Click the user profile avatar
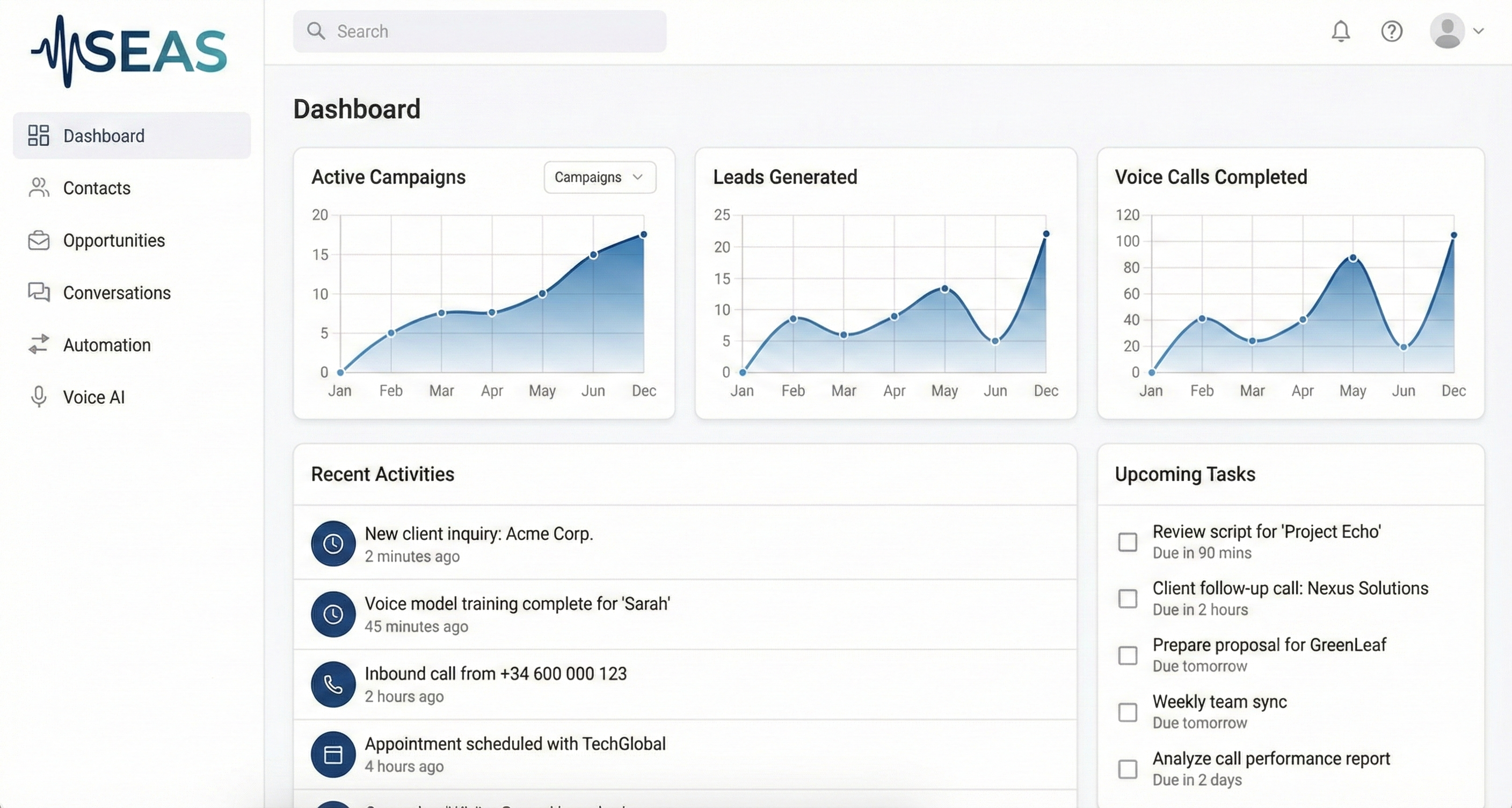The image size is (1512, 808). (1447, 31)
